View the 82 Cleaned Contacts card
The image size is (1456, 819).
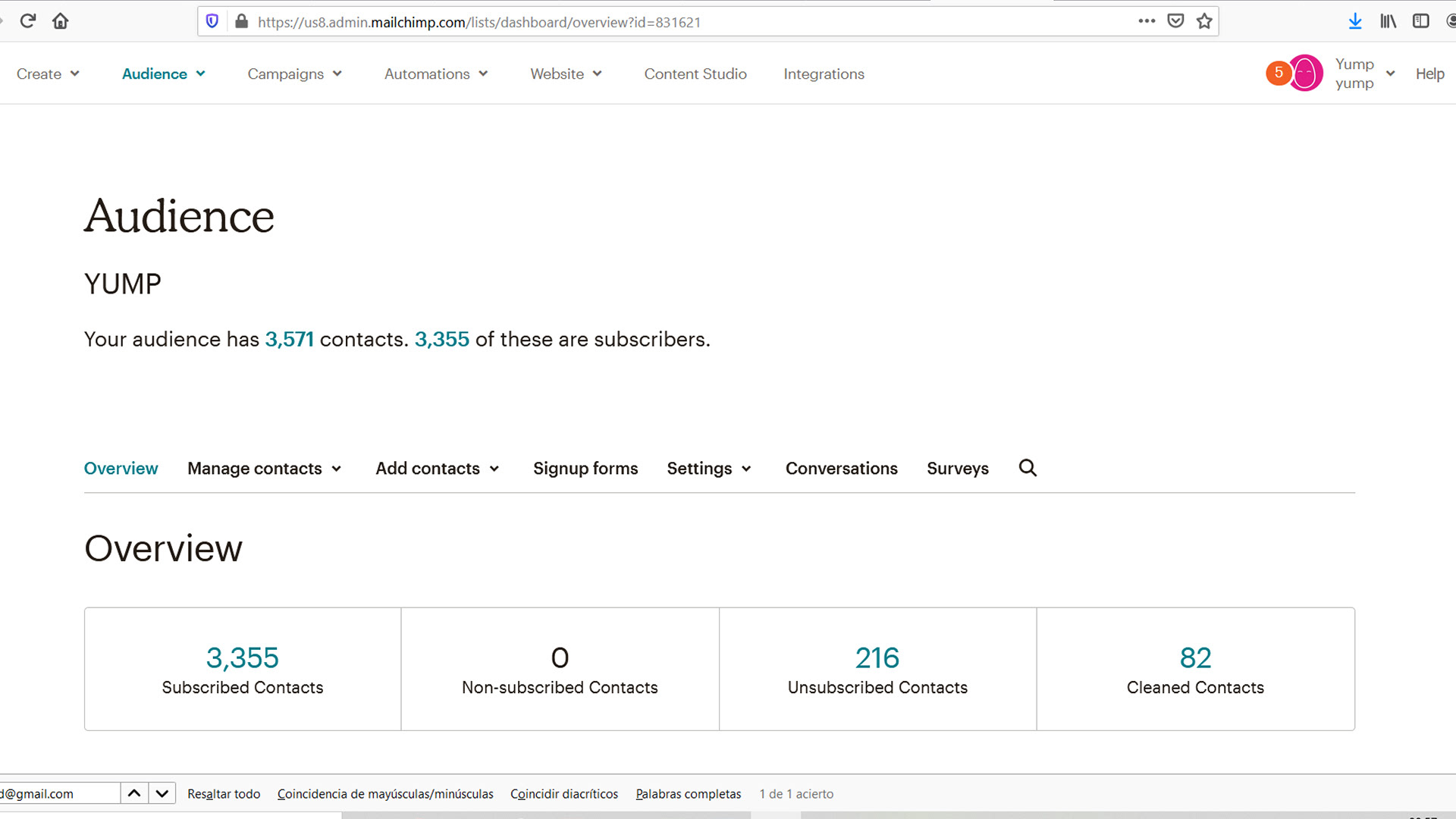1195,669
